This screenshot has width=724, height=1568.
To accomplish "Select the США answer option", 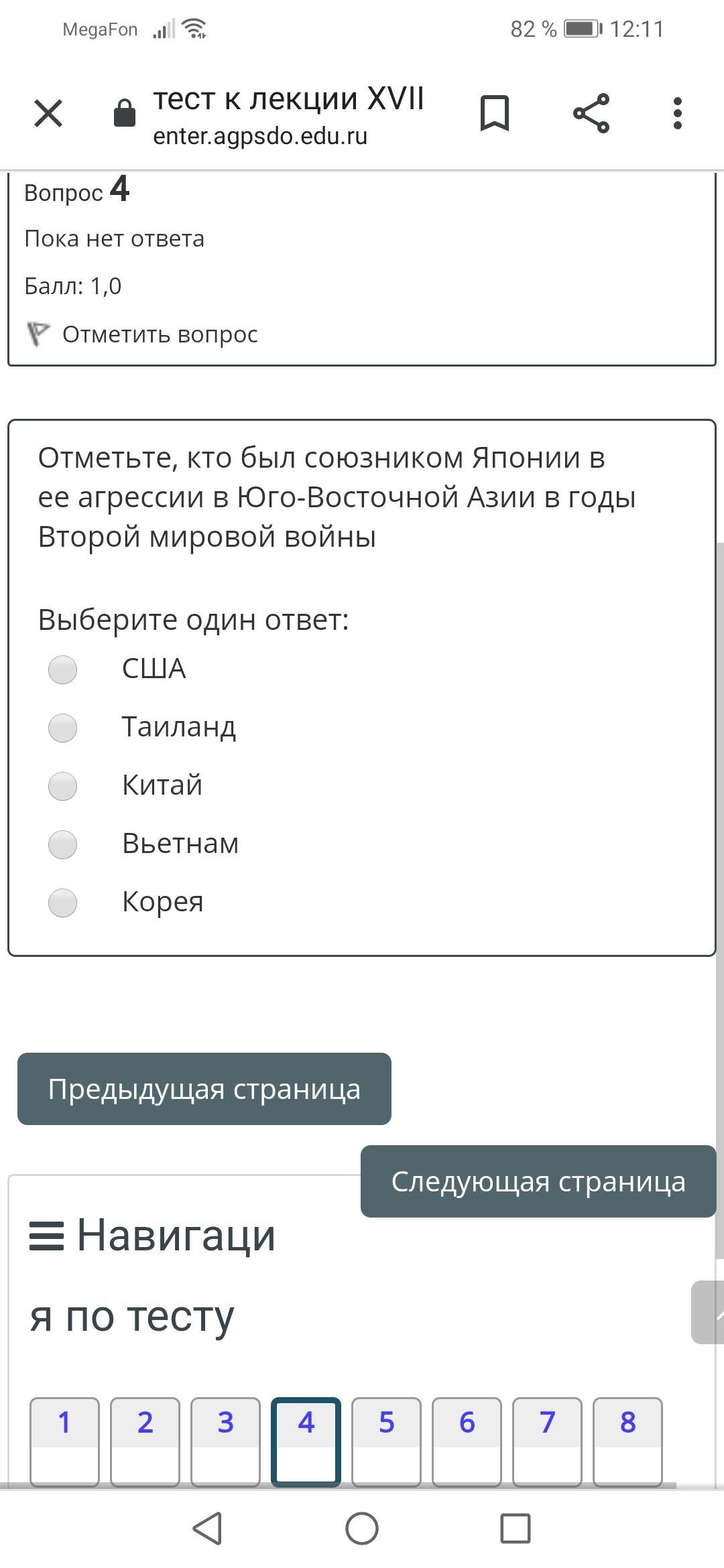I will (x=63, y=669).
